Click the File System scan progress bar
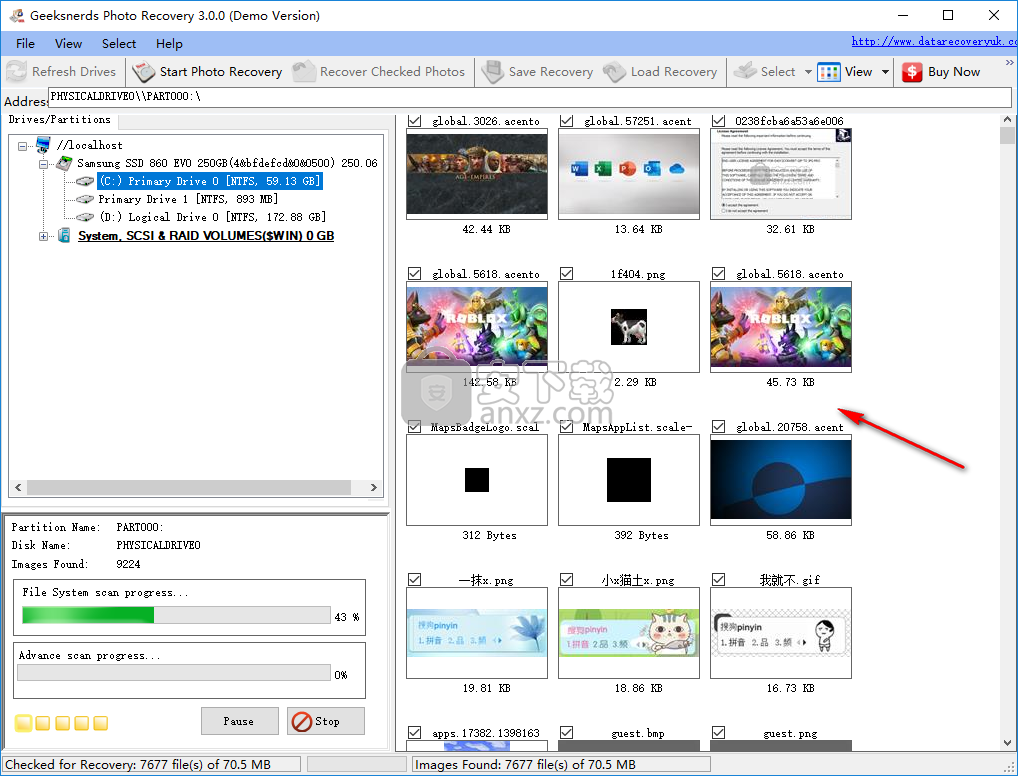Viewport: 1018px width, 776px height. coord(176,615)
